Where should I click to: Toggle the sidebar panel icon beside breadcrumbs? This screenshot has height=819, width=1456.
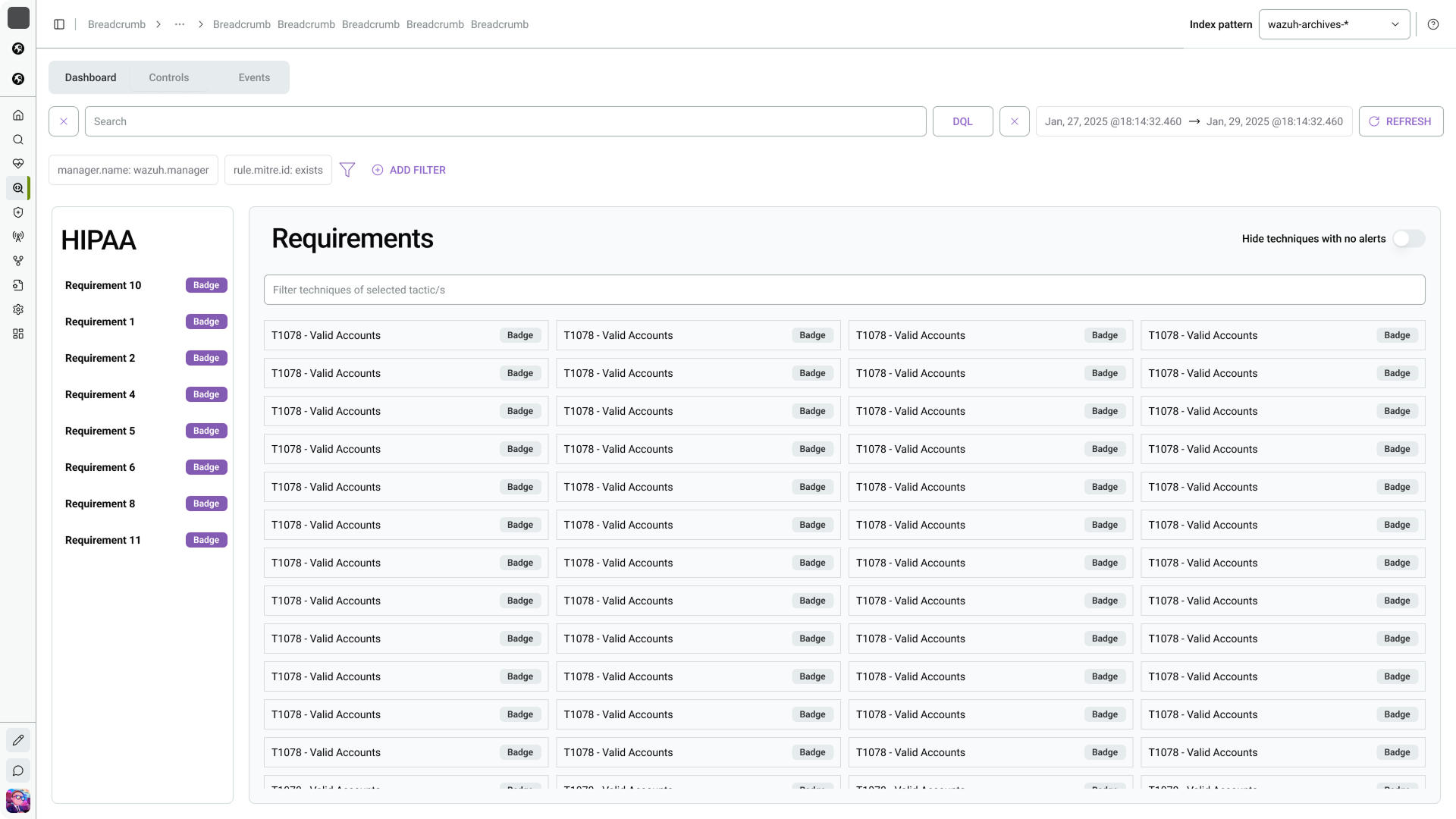coord(59,24)
